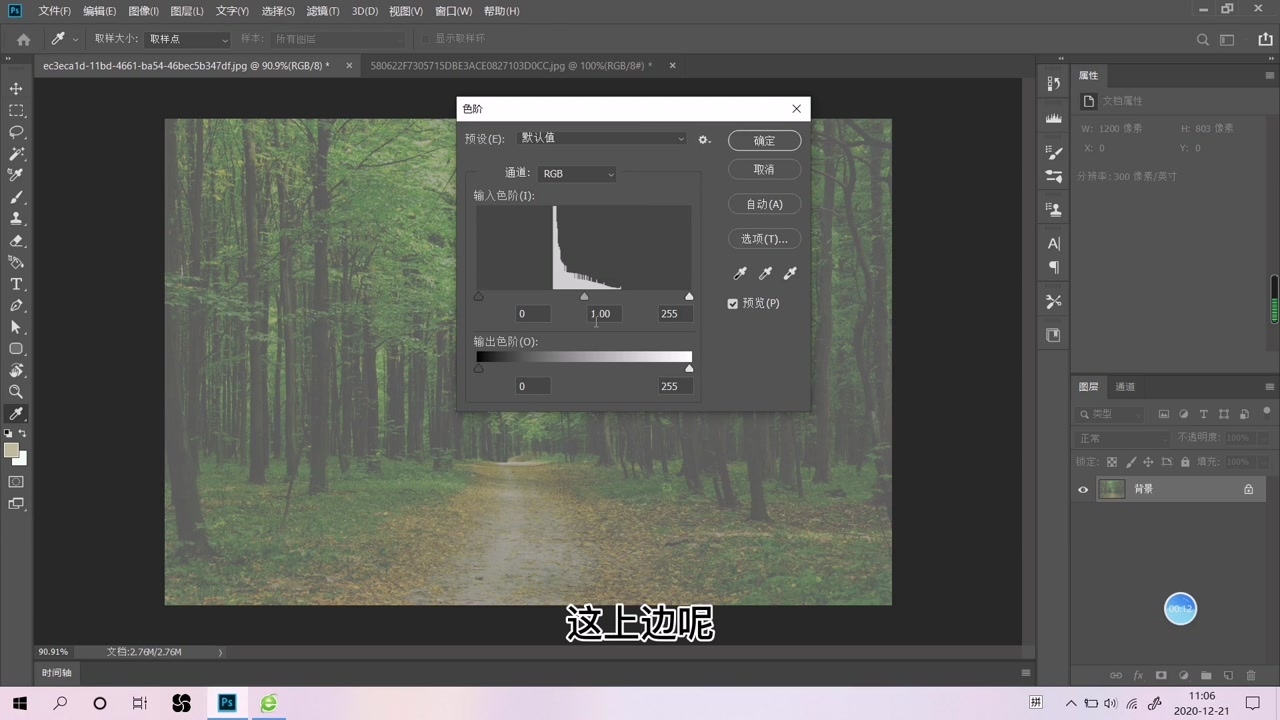The image size is (1280, 720).
Task: Click the delete layer trash icon
Action: click(x=1251, y=676)
